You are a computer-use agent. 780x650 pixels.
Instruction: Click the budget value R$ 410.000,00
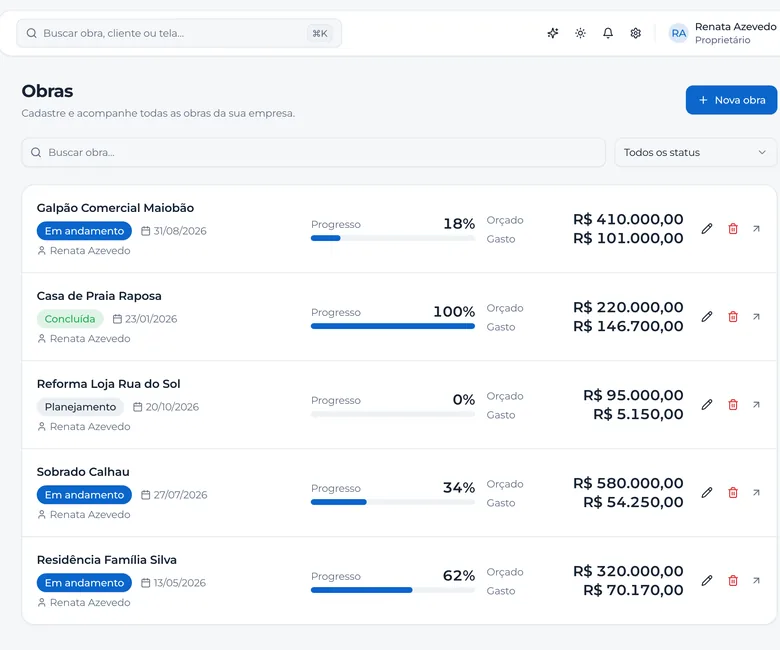click(628, 219)
